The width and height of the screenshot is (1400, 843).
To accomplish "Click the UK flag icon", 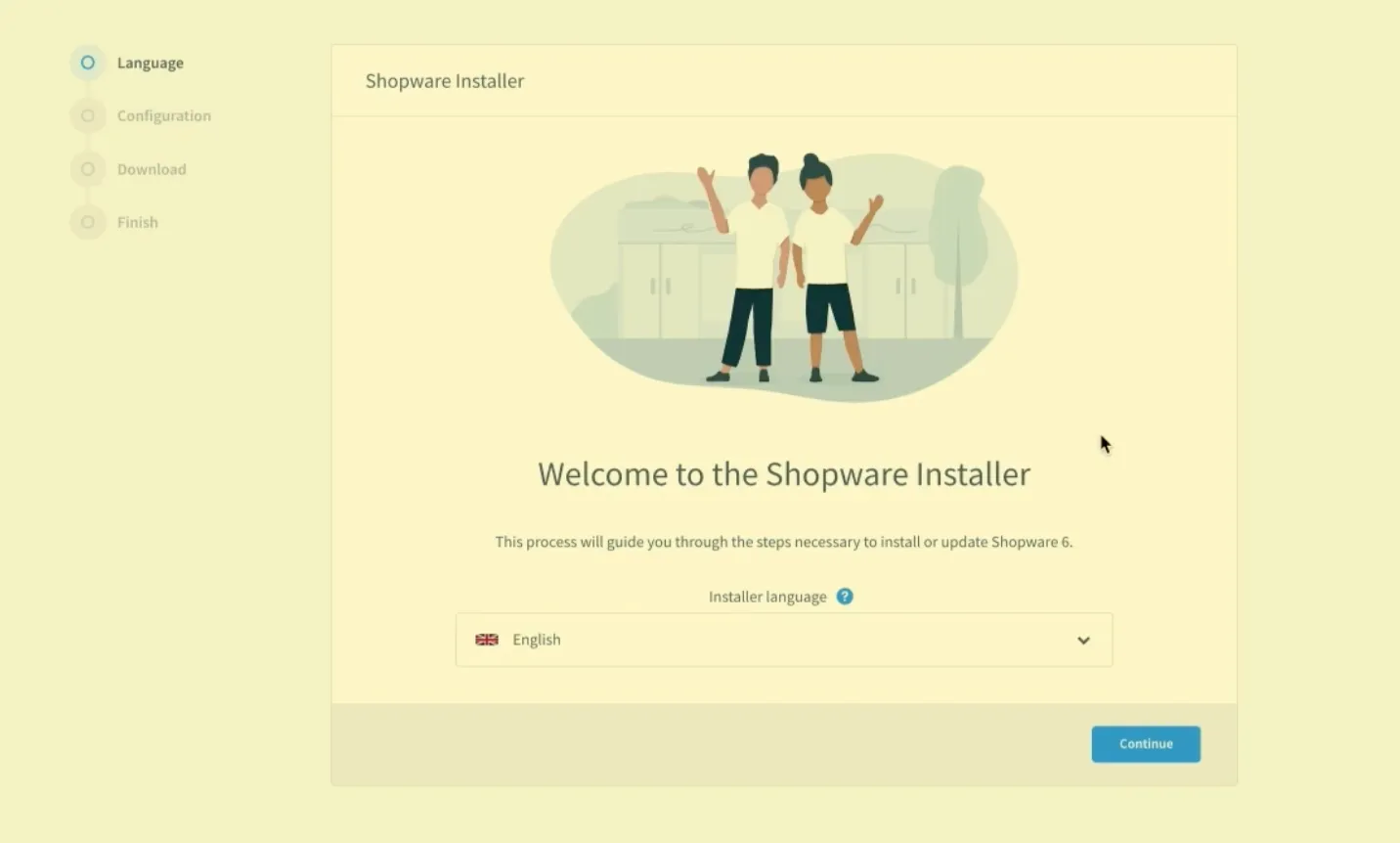I will [x=487, y=640].
